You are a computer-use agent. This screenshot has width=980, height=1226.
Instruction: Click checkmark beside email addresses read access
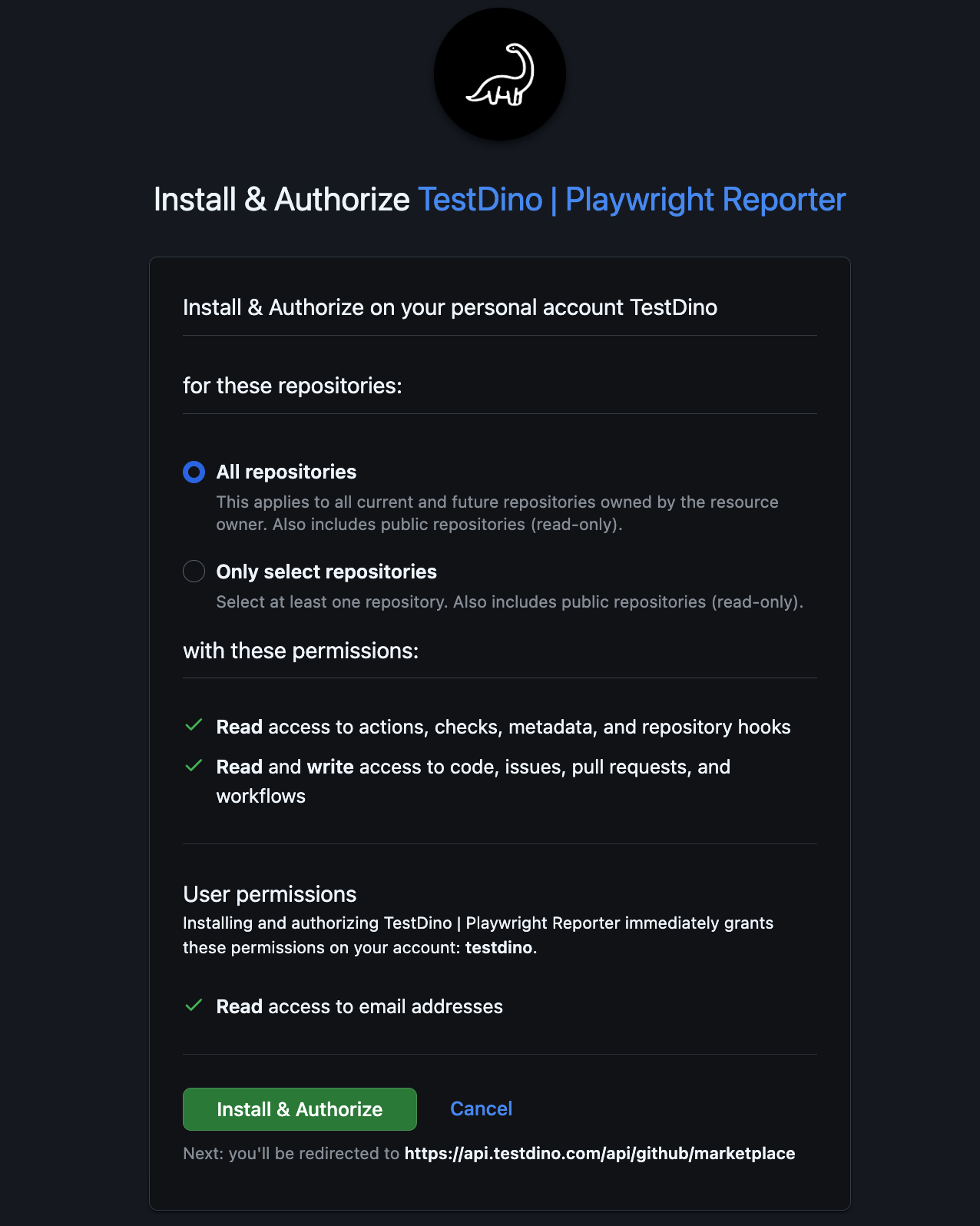click(194, 1006)
